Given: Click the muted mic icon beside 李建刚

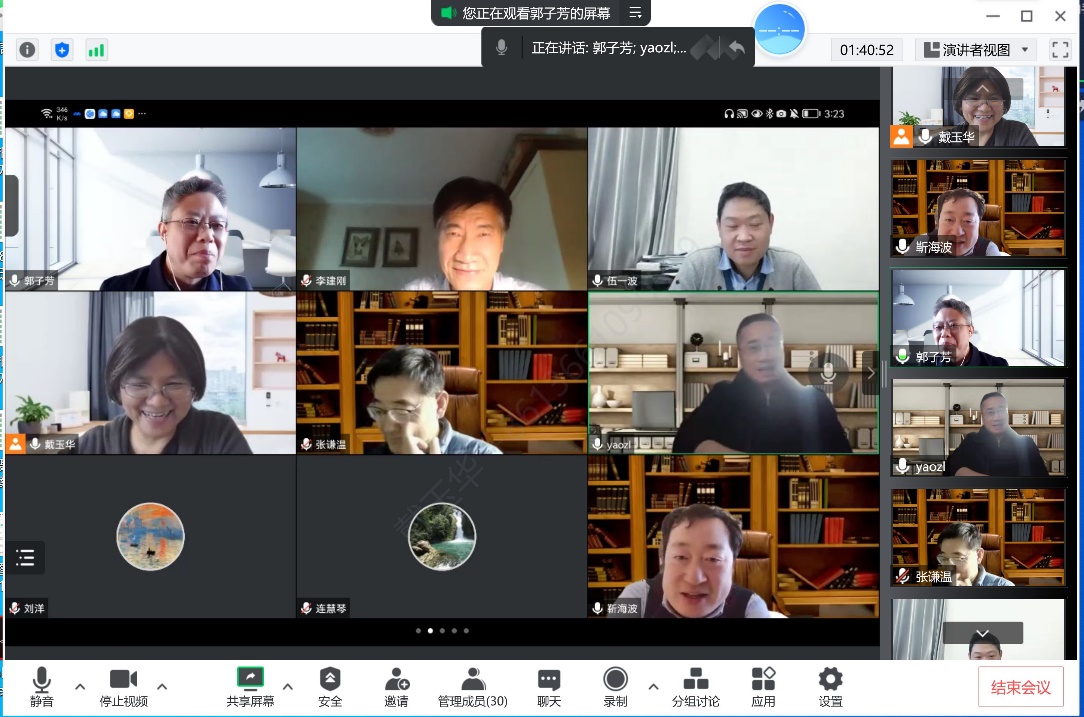Looking at the screenshot, I should (306, 281).
